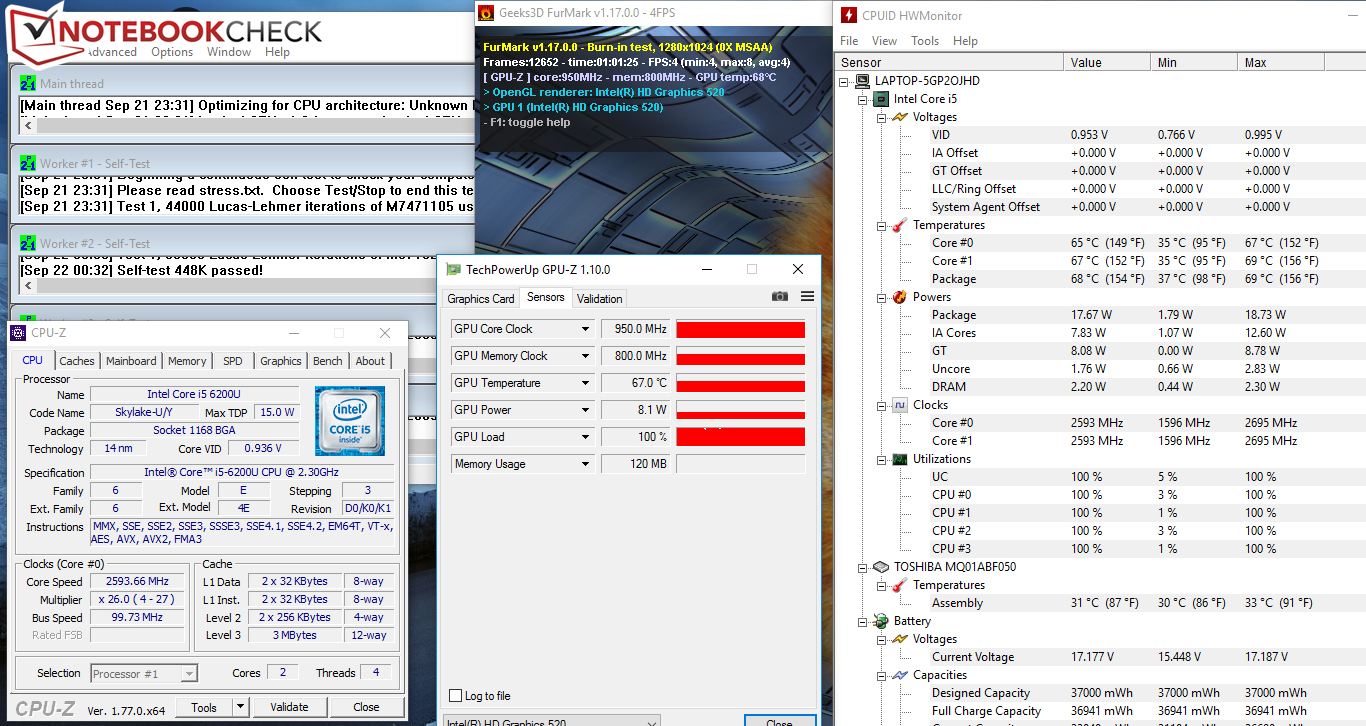Screen dimensions: 1366x726
Task: Open the Window menu in Prime95
Action: pos(229,52)
